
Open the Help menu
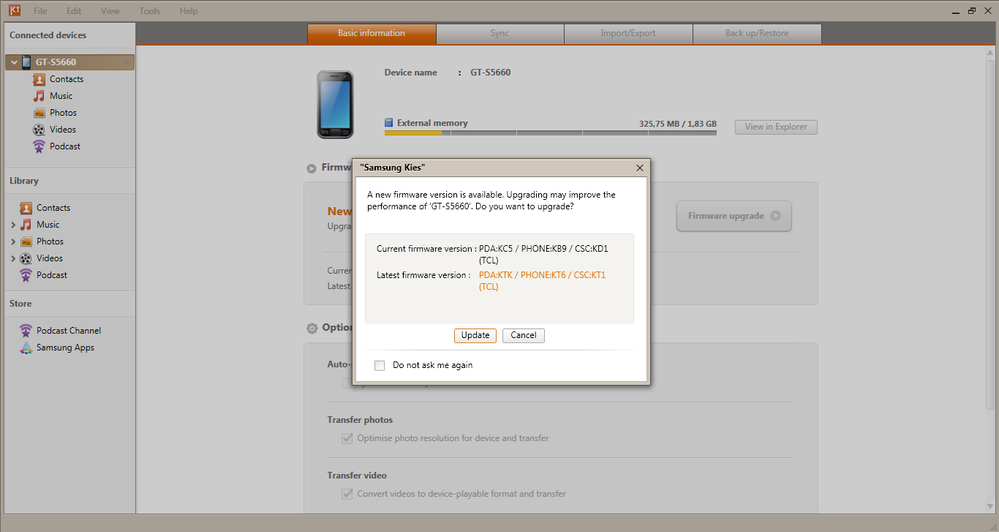click(x=189, y=11)
